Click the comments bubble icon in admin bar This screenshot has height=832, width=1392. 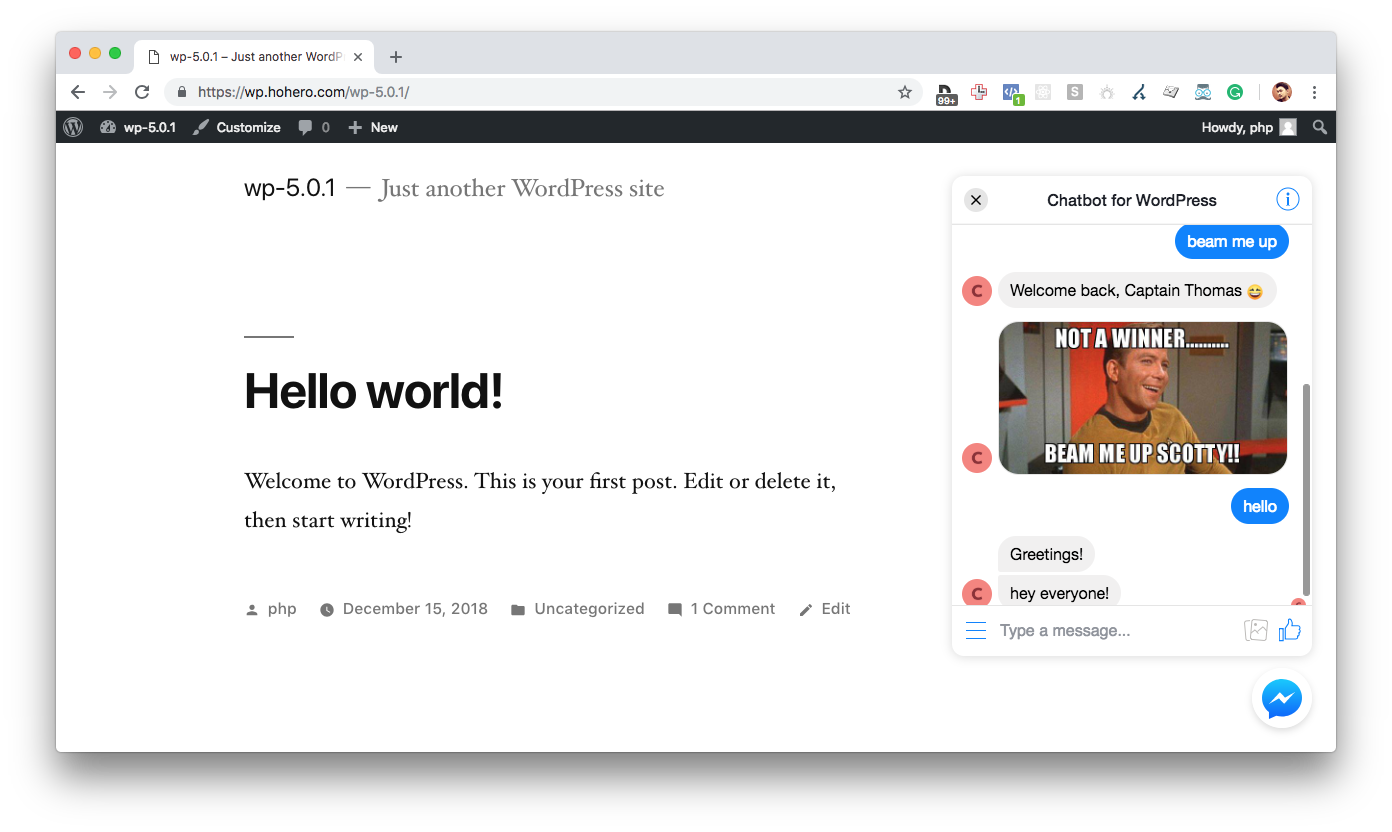[x=305, y=127]
